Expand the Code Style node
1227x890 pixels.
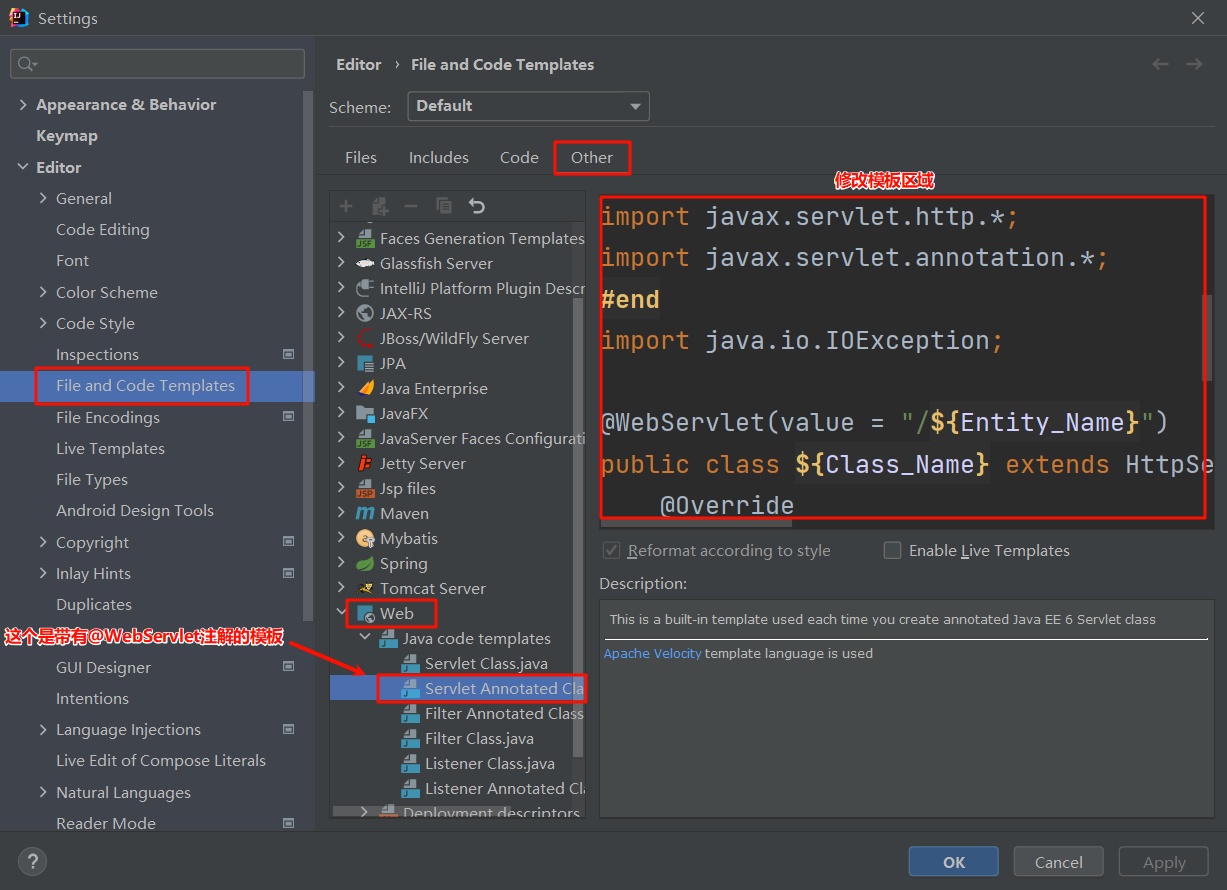[x=43, y=323]
